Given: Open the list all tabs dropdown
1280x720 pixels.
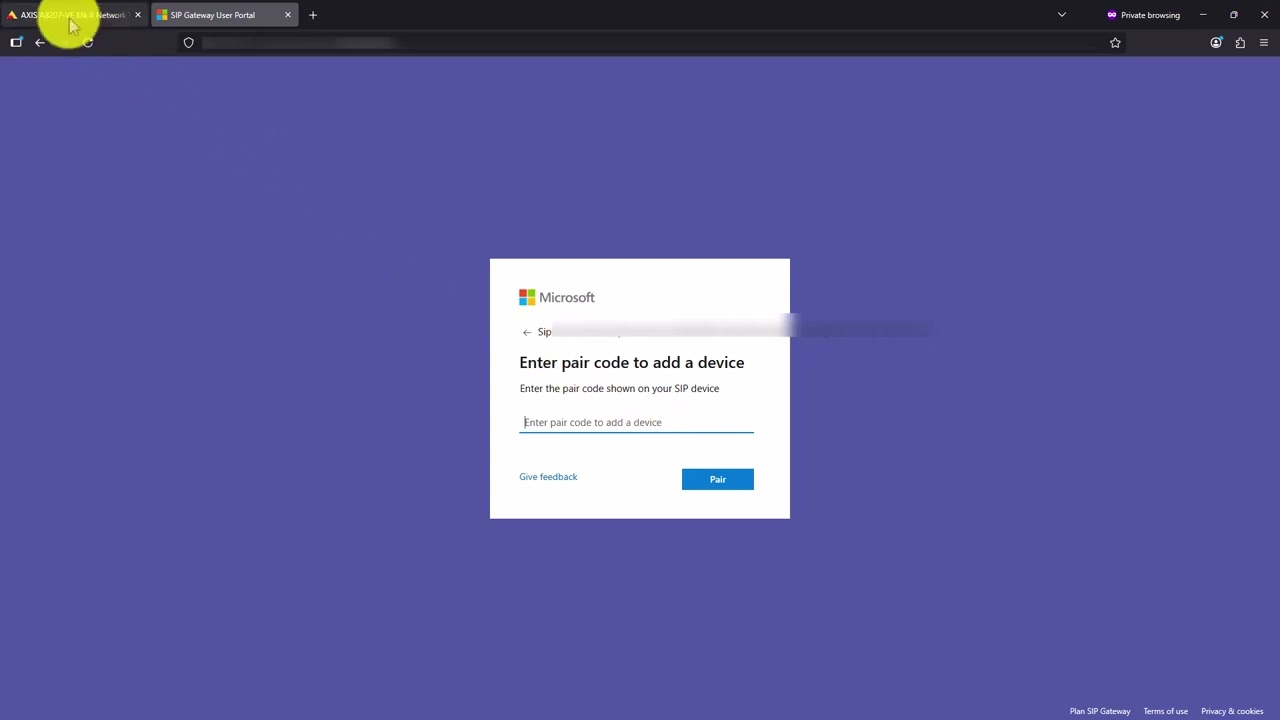Looking at the screenshot, I should click(1062, 15).
